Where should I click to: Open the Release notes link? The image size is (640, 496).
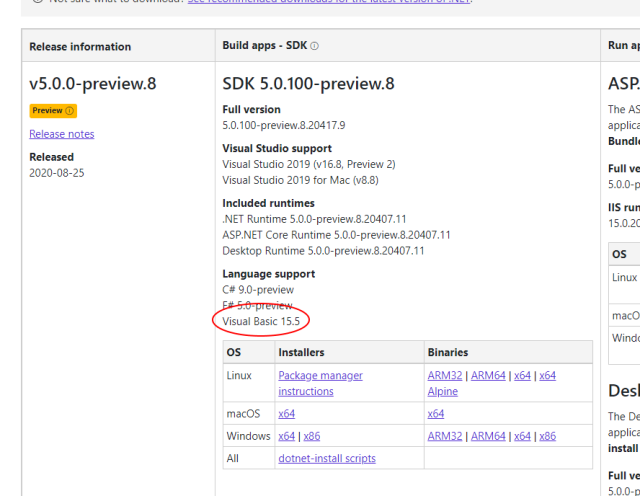pyautogui.click(x=62, y=134)
